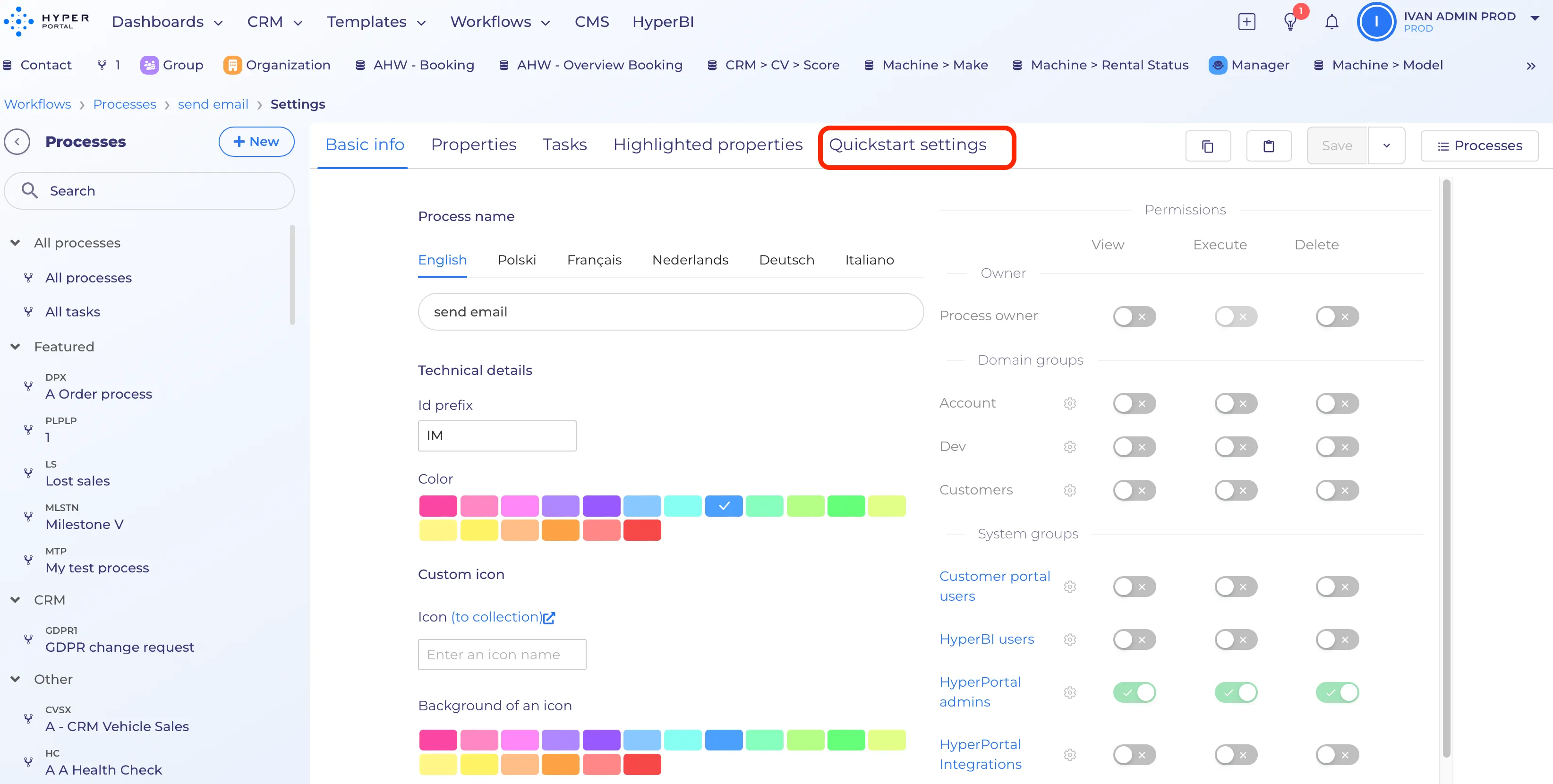Toggle Process owner View permission
The width and height of the screenshot is (1553, 784).
pos(1134,316)
